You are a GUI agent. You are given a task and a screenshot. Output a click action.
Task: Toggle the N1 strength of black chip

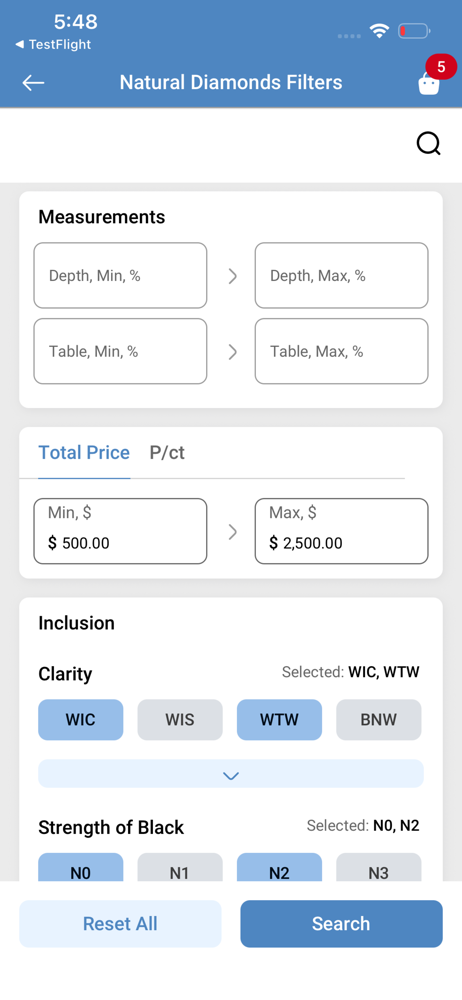180,868
